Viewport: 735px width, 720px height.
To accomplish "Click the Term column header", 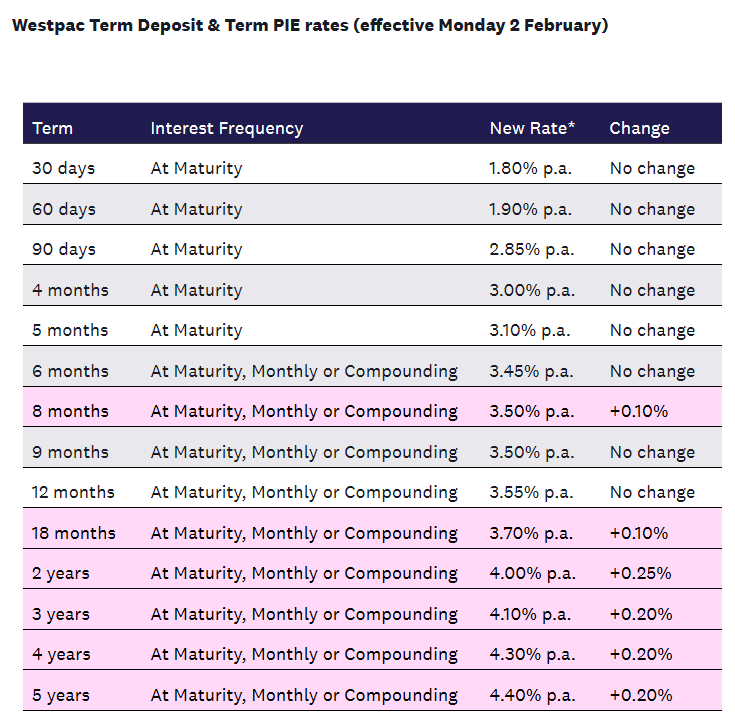I will point(53,128).
